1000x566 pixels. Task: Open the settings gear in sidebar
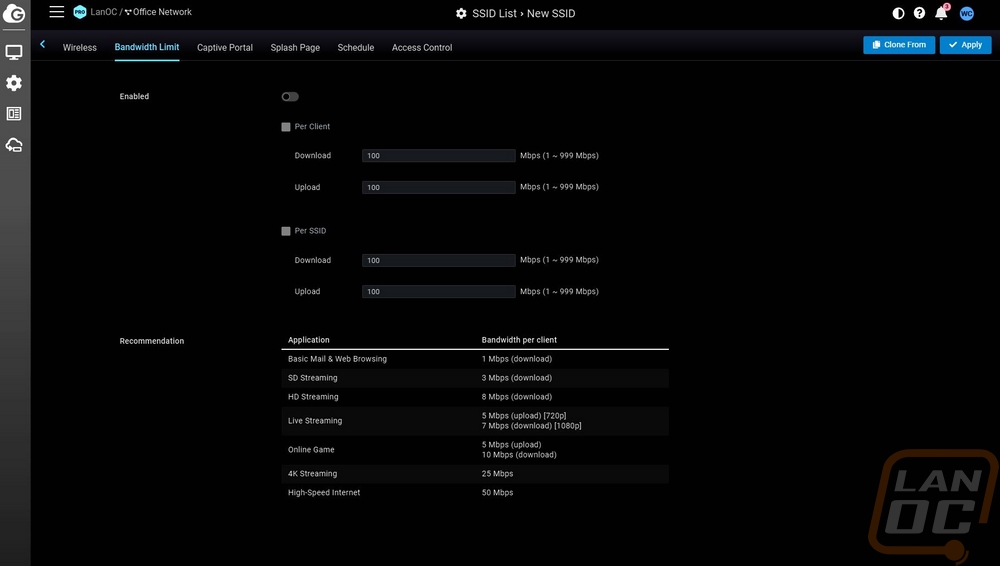[14, 83]
